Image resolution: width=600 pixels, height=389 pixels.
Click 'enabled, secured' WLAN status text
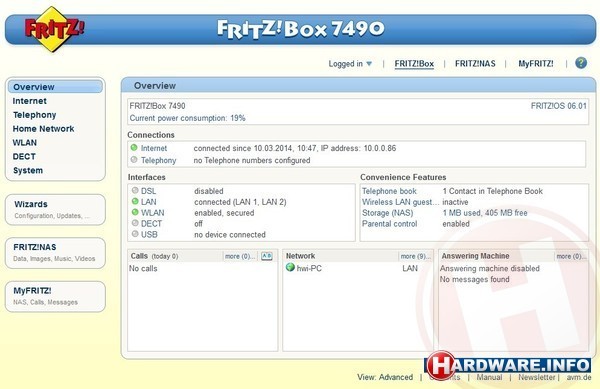224,213
